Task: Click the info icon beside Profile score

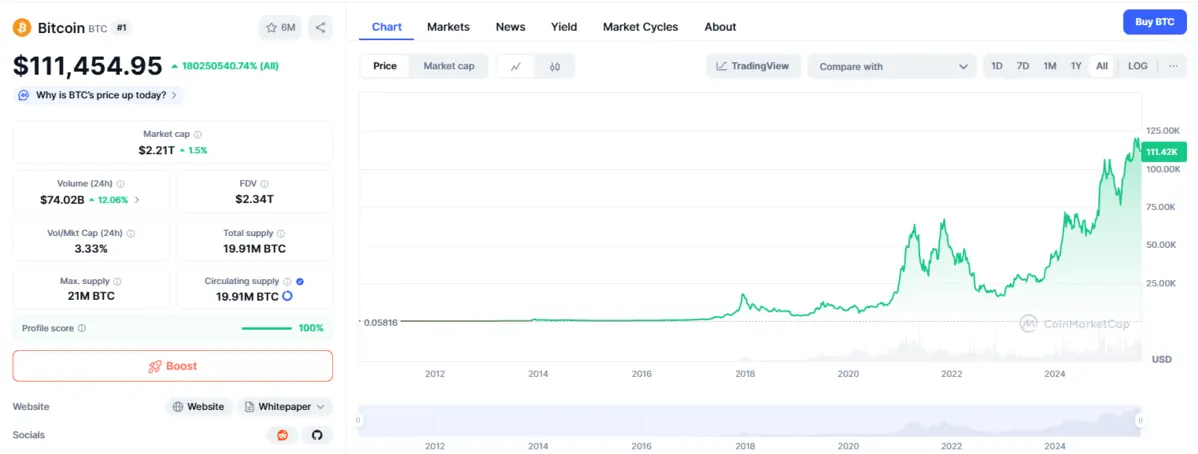Action: [x=82, y=328]
